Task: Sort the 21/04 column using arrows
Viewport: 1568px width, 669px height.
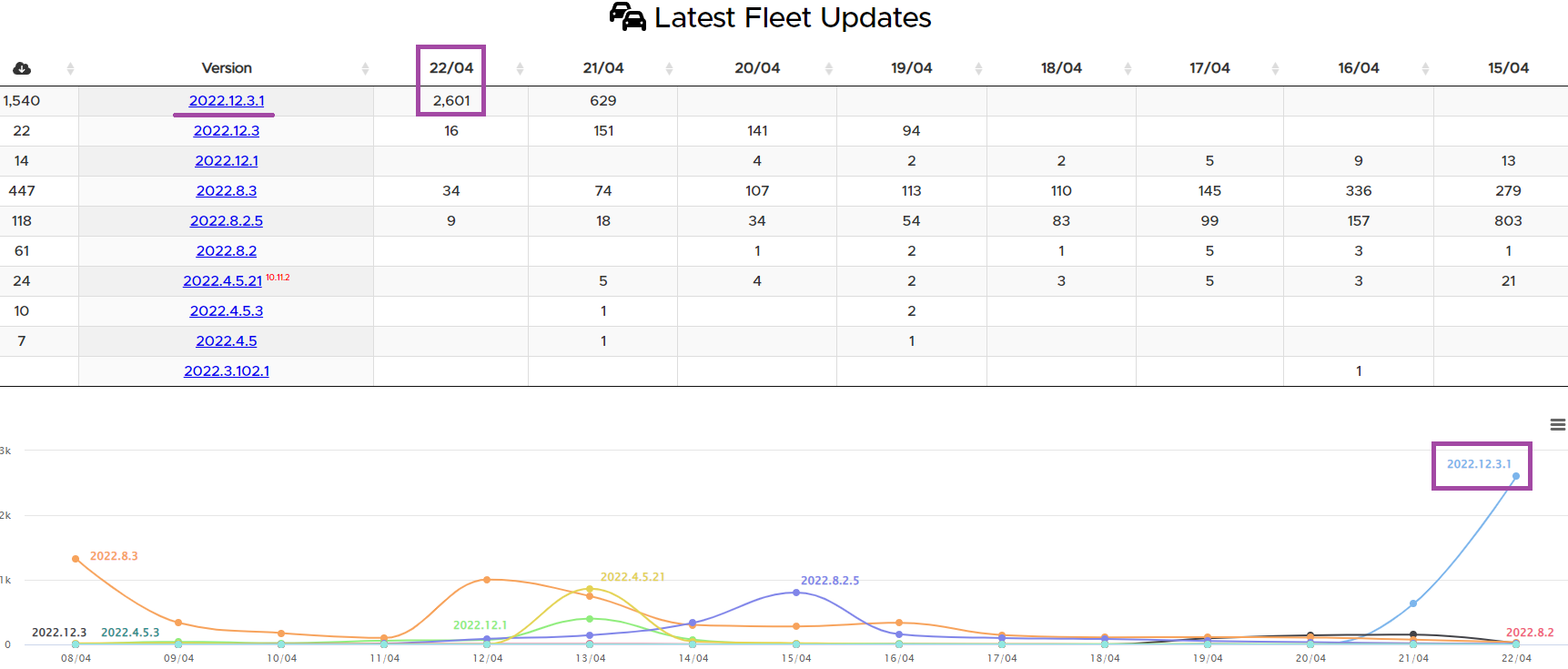Action: [669, 68]
